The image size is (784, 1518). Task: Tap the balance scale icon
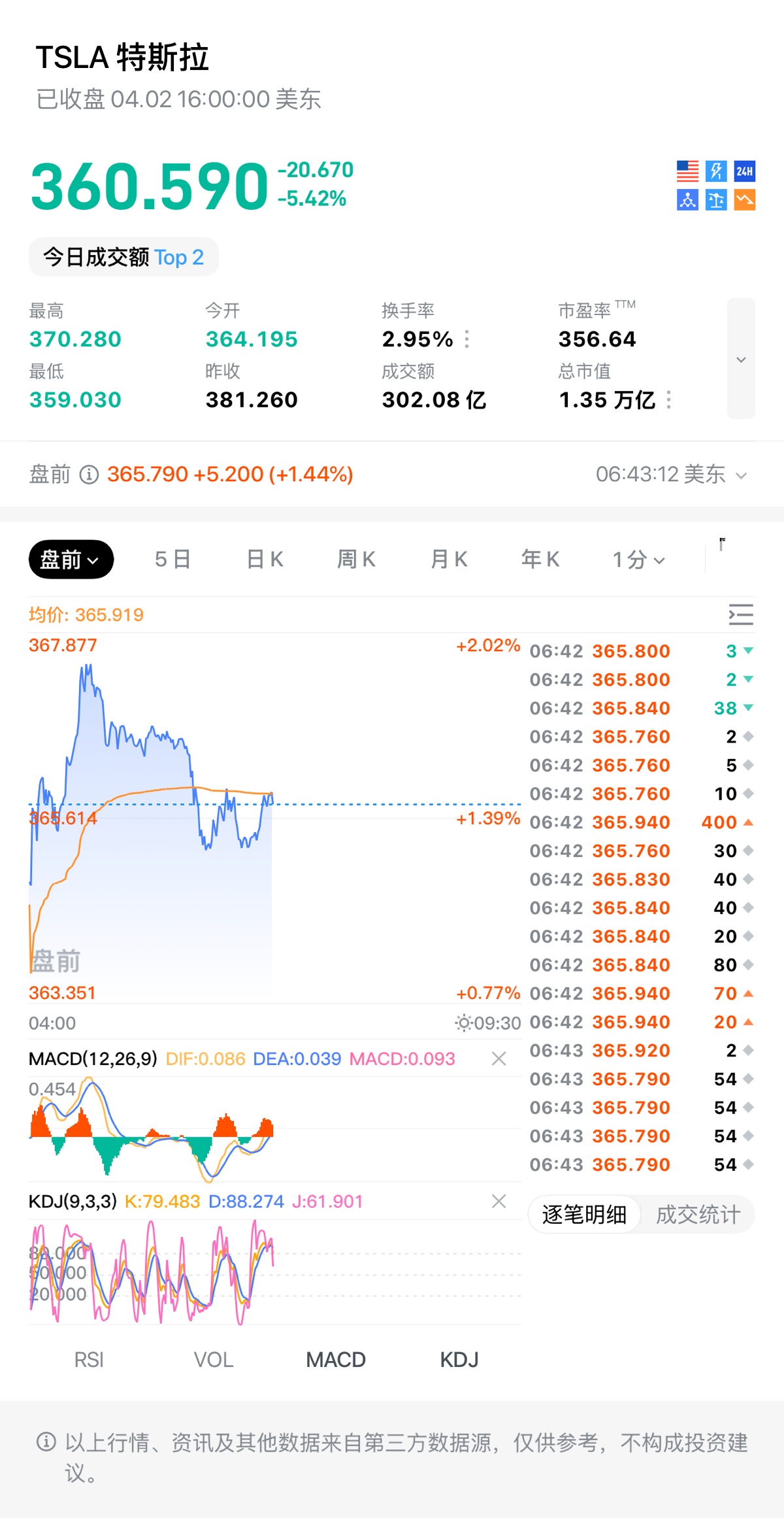(716, 200)
